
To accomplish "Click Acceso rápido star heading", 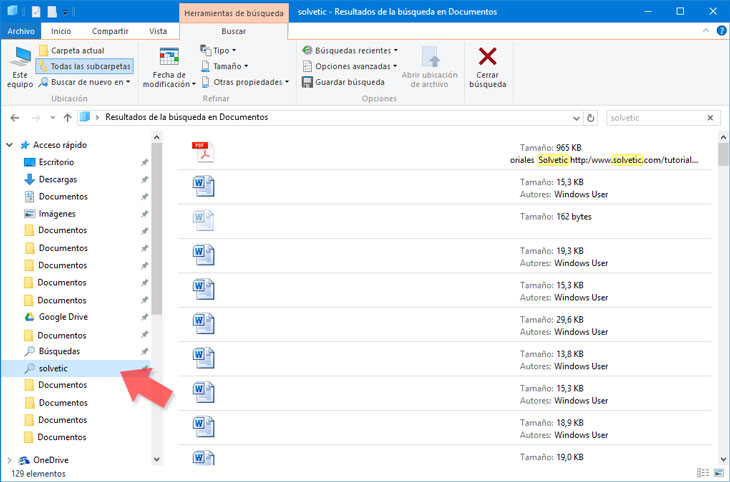I will pyautogui.click(x=54, y=145).
